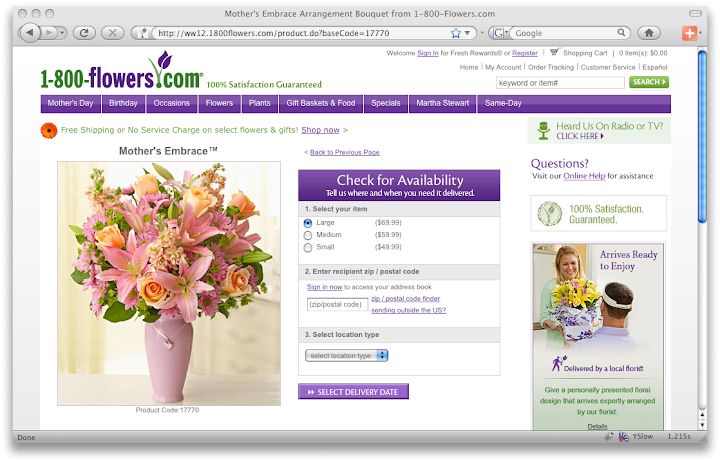The width and height of the screenshot is (720, 462).
Task: Click the Arrives Ready to Enjoy ad image
Action: 598,337
